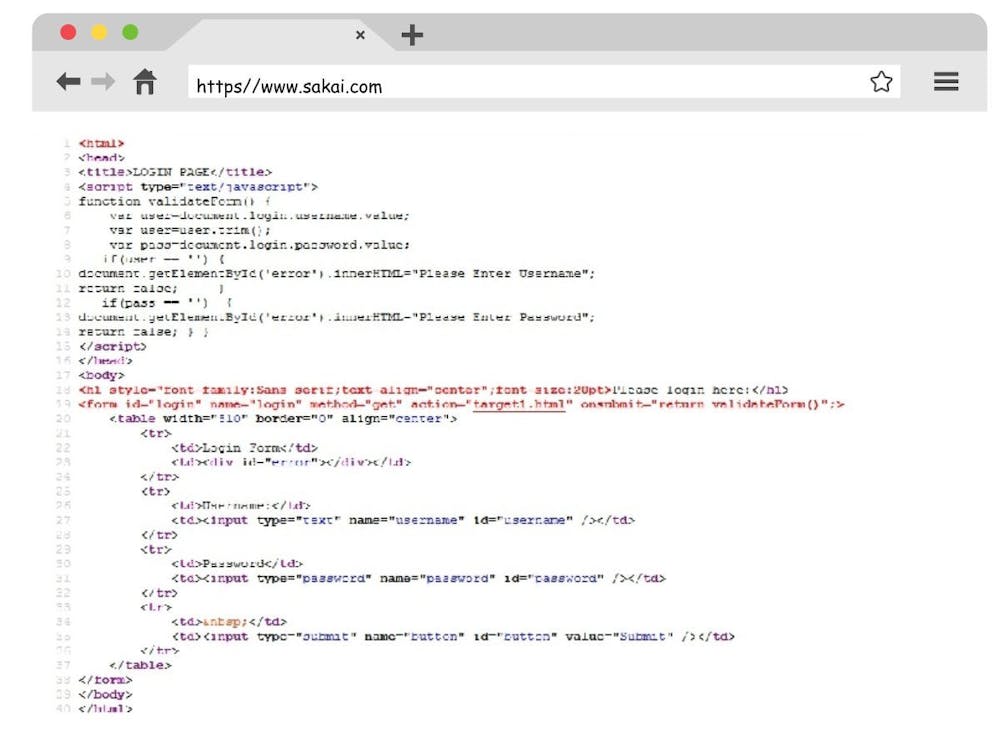Click the Submit button input tag line
The image size is (1000, 750).
(x=452, y=636)
